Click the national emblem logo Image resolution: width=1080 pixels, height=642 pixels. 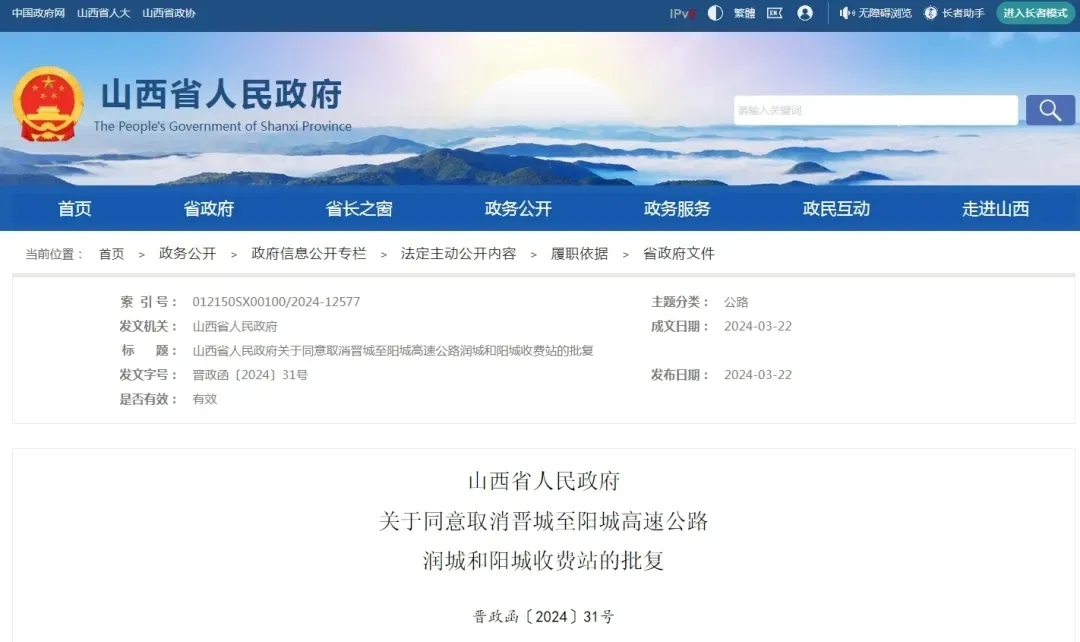[x=48, y=104]
